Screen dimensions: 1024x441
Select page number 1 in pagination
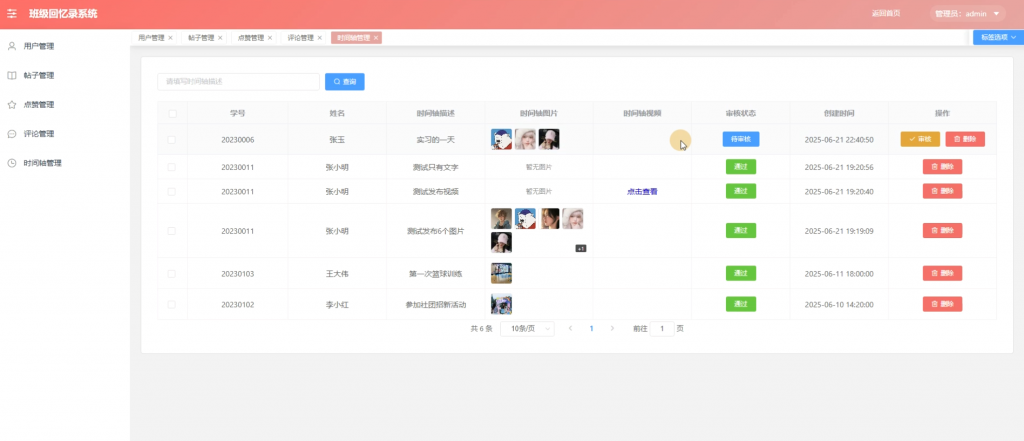(591, 329)
